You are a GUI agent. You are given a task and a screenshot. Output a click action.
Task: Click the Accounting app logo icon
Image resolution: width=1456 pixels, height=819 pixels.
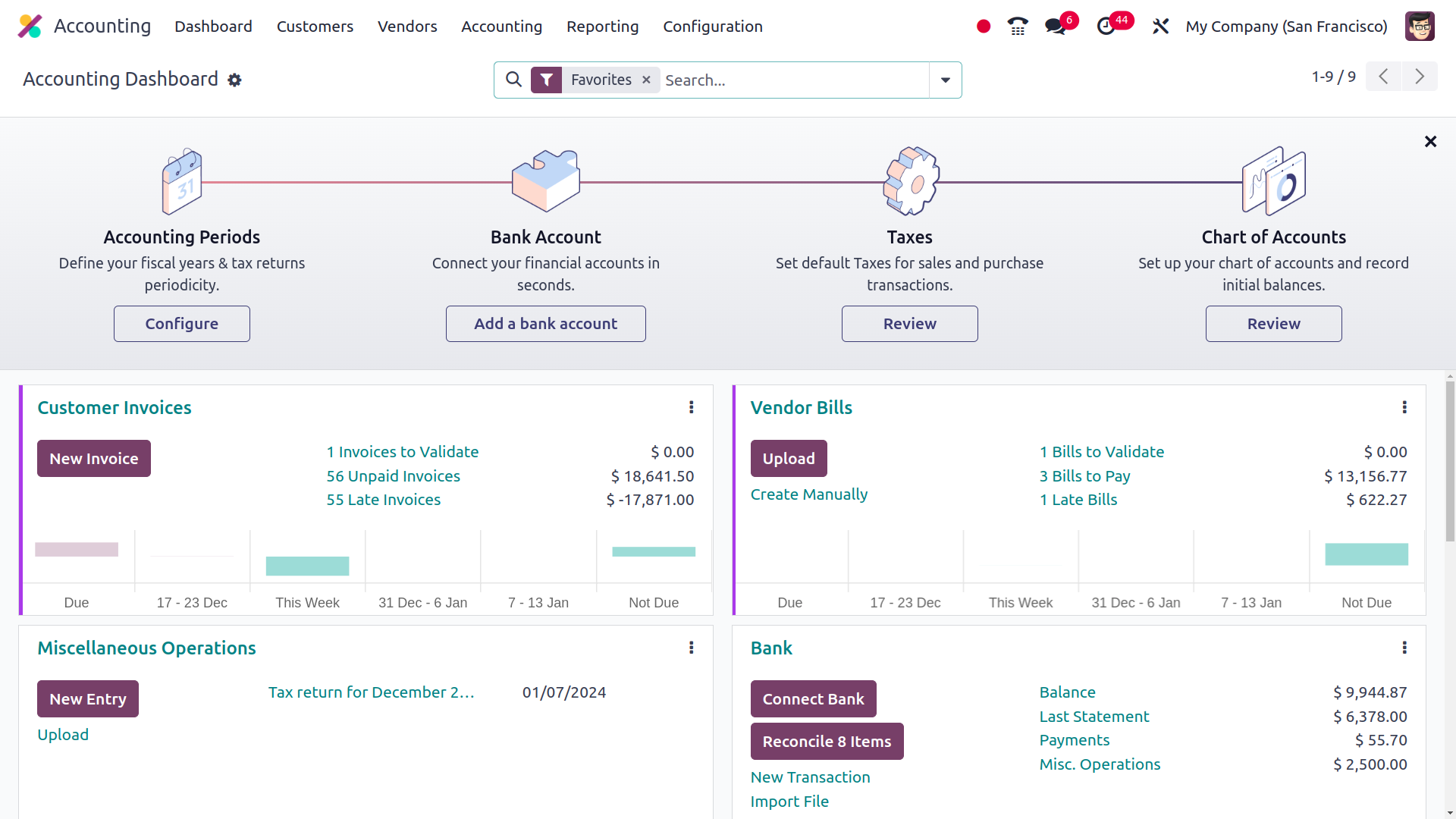pyautogui.click(x=29, y=27)
